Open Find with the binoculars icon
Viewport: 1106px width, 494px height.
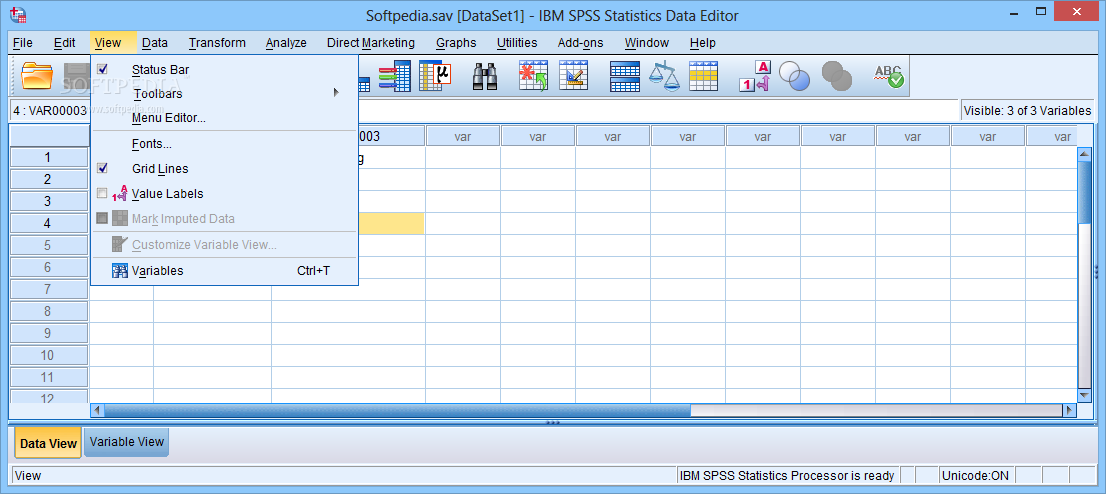pos(485,76)
